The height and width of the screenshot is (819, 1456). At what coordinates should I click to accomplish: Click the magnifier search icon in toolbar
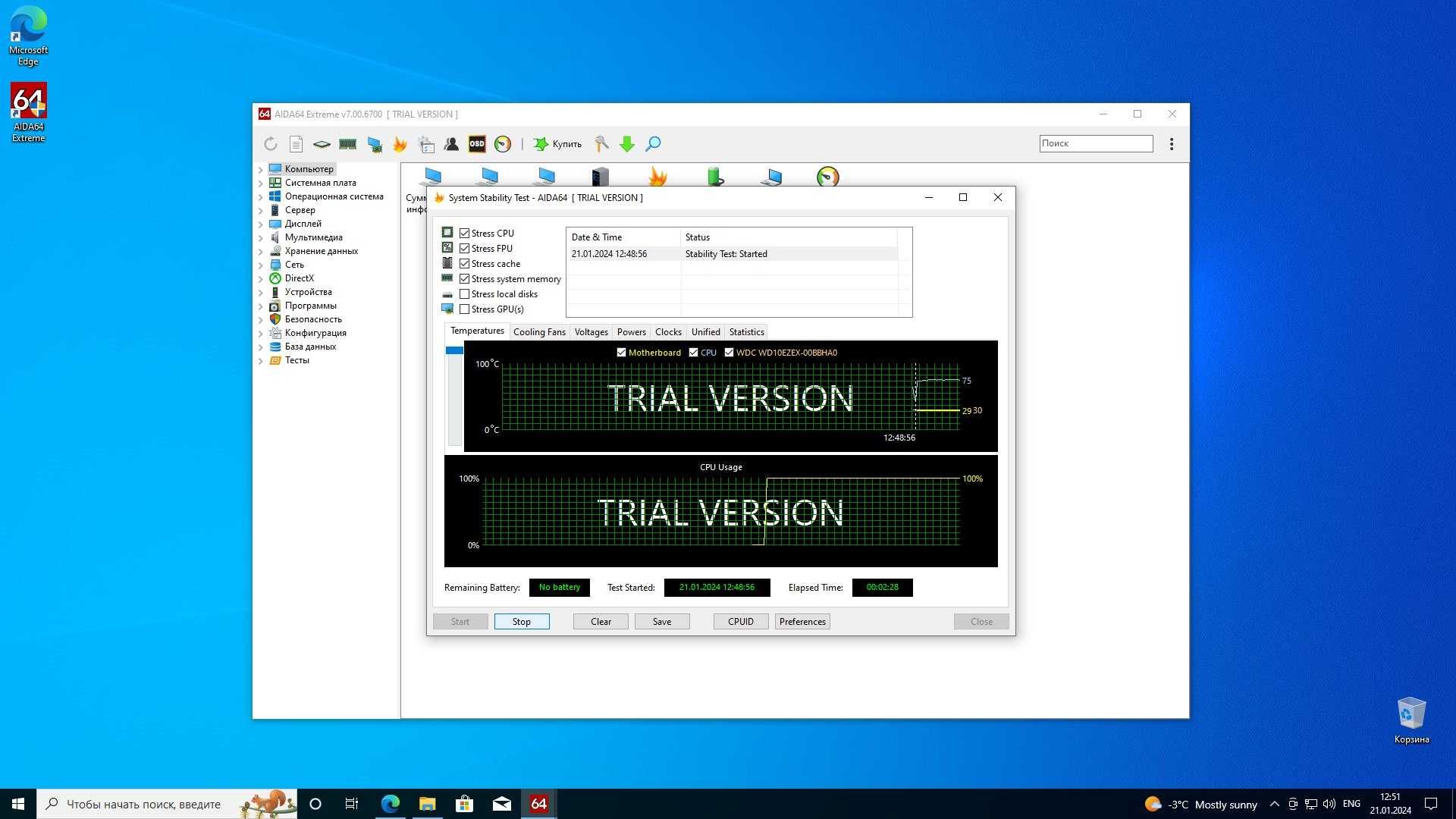click(653, 144)
